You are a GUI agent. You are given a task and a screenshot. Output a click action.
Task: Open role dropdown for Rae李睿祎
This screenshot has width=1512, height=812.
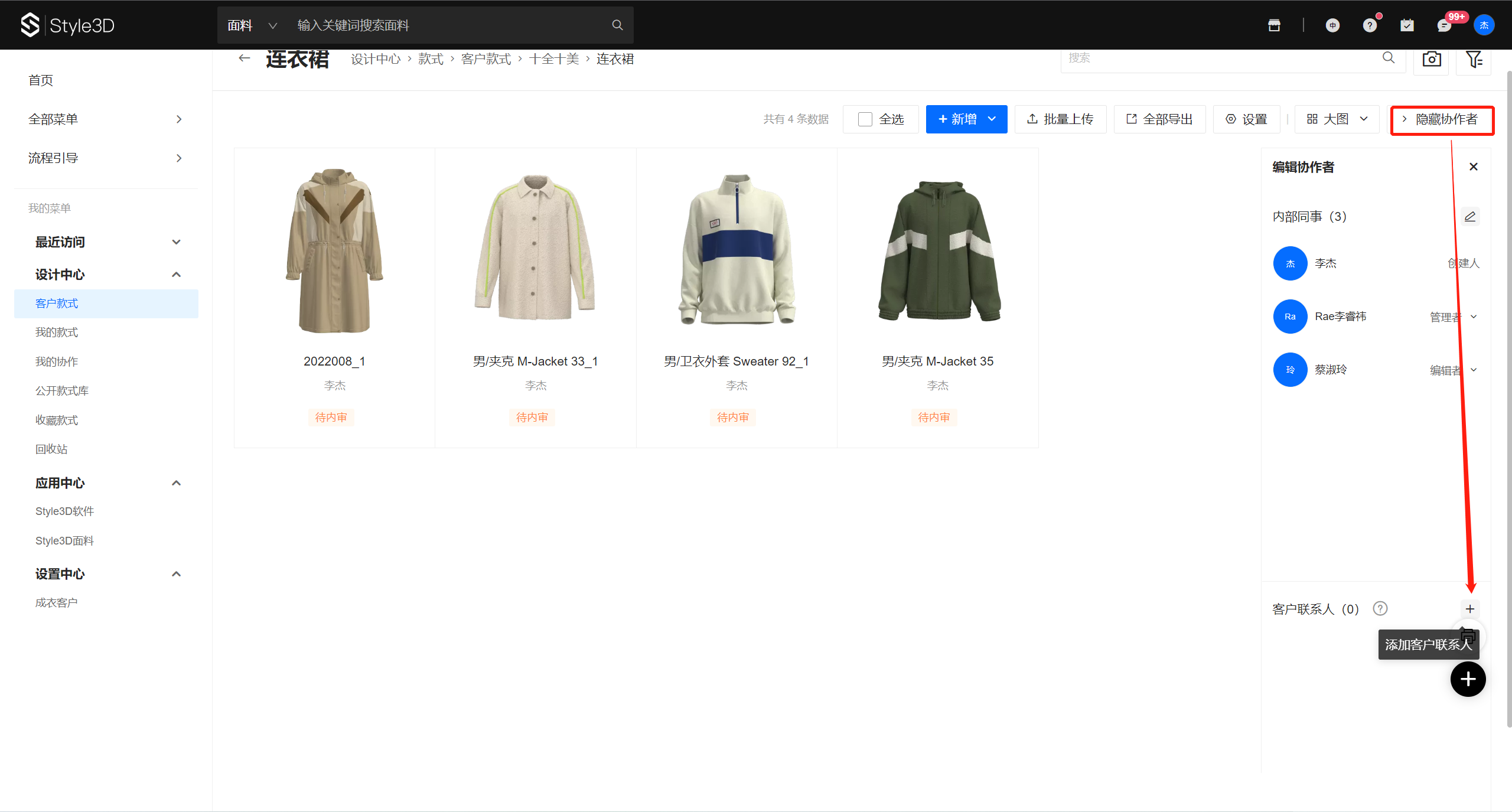(x=1474, y=317)
